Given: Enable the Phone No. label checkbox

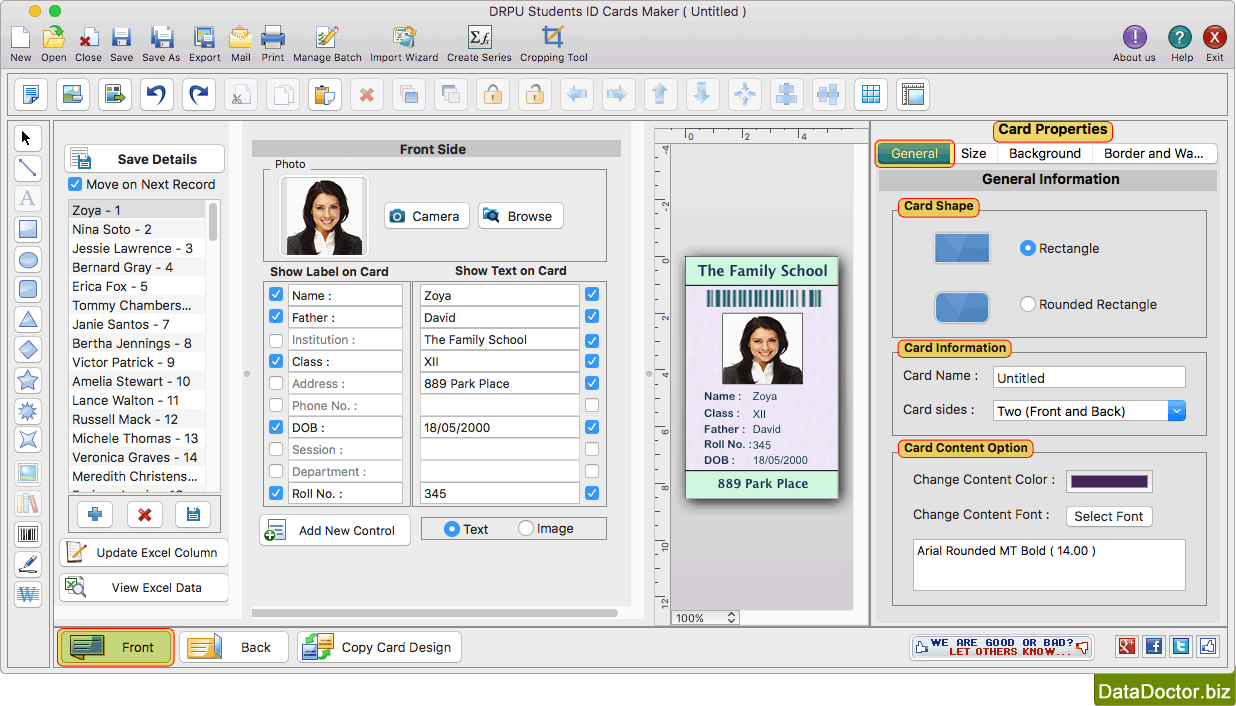Looking at the screenshot, I should pos(276,405).
